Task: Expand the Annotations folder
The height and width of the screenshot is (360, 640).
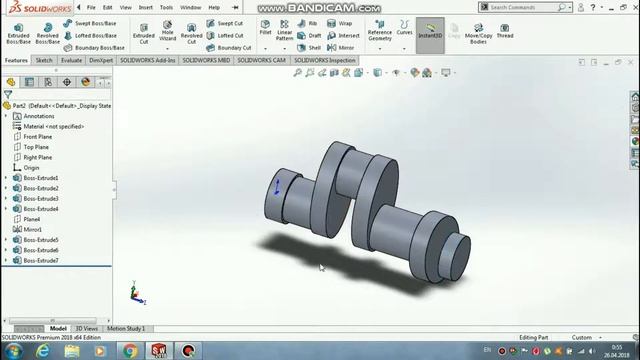Action: point(6,116)
